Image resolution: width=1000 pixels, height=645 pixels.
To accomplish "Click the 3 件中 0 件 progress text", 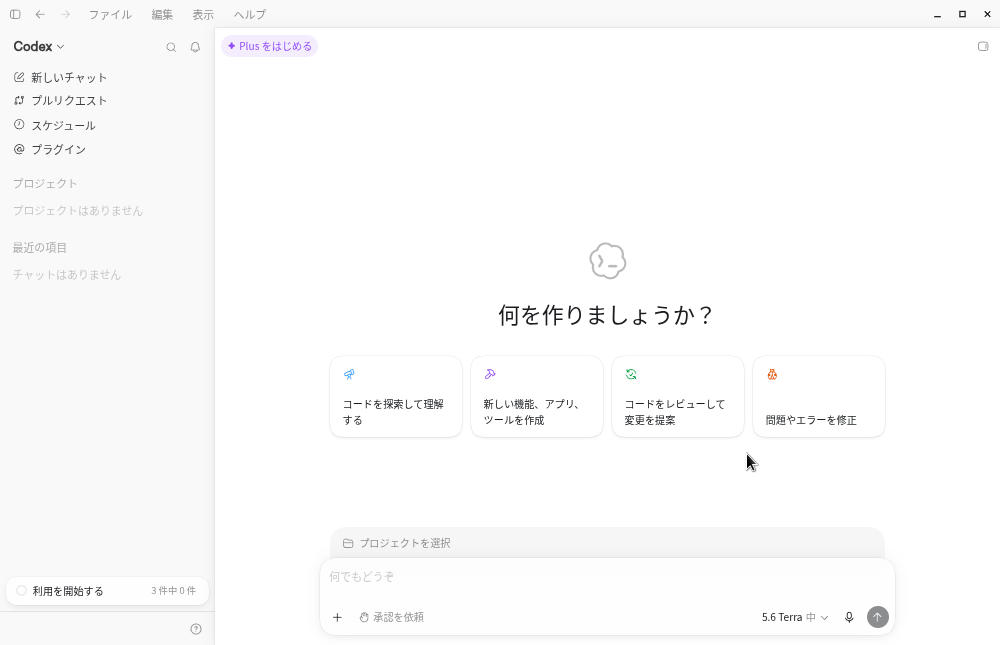I will [x=173, y=591].
